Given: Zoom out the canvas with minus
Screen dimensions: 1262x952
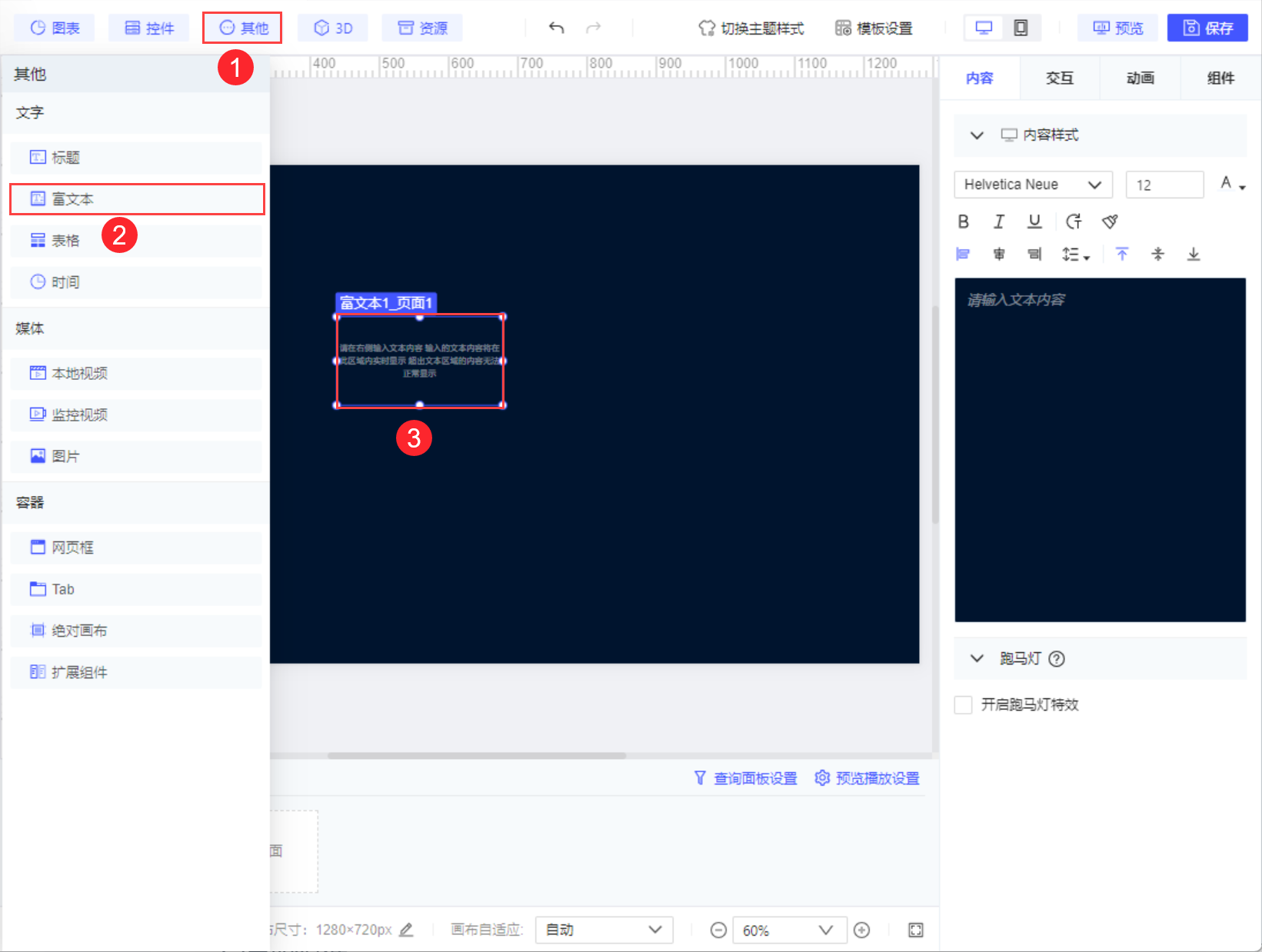Looking at the screenshot, I should click(x=718, y=930).
